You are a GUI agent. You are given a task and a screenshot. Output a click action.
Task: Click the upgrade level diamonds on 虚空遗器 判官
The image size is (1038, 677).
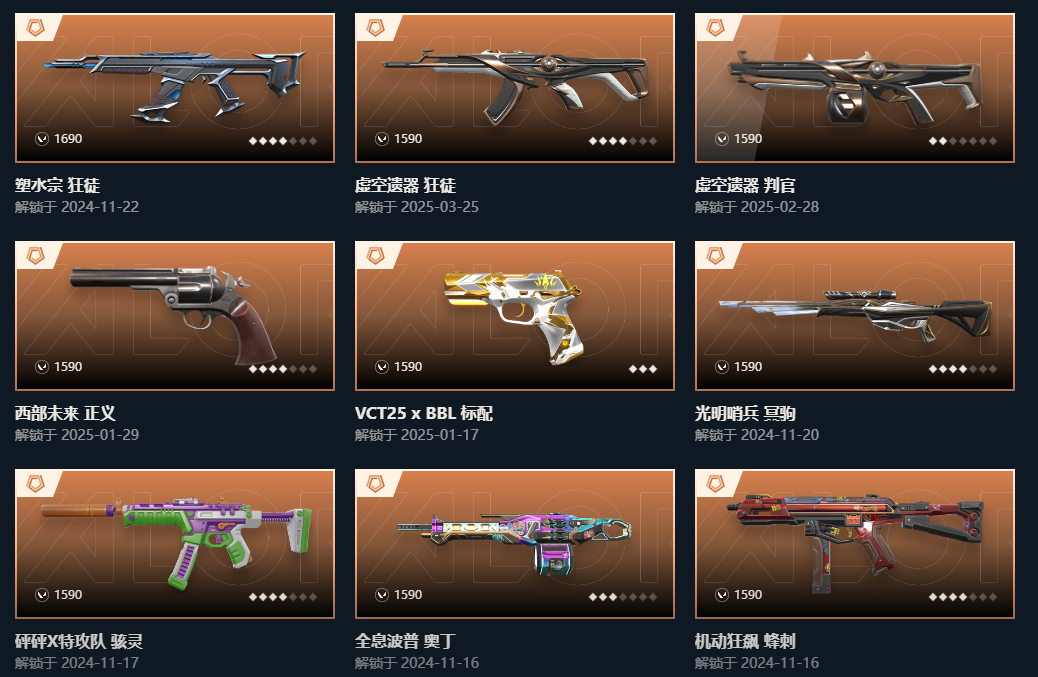coord(963,141)
